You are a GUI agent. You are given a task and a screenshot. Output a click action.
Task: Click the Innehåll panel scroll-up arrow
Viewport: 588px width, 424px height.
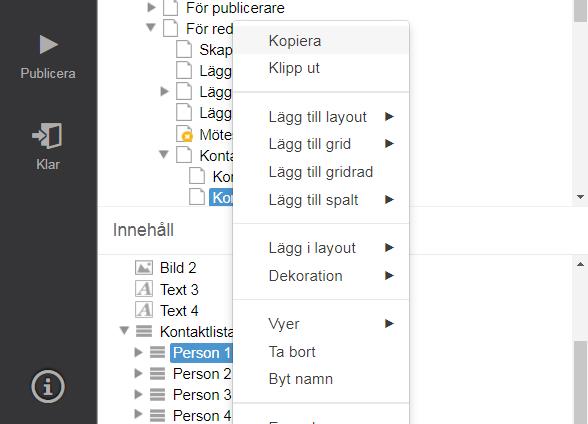click(x=580, y=264)
